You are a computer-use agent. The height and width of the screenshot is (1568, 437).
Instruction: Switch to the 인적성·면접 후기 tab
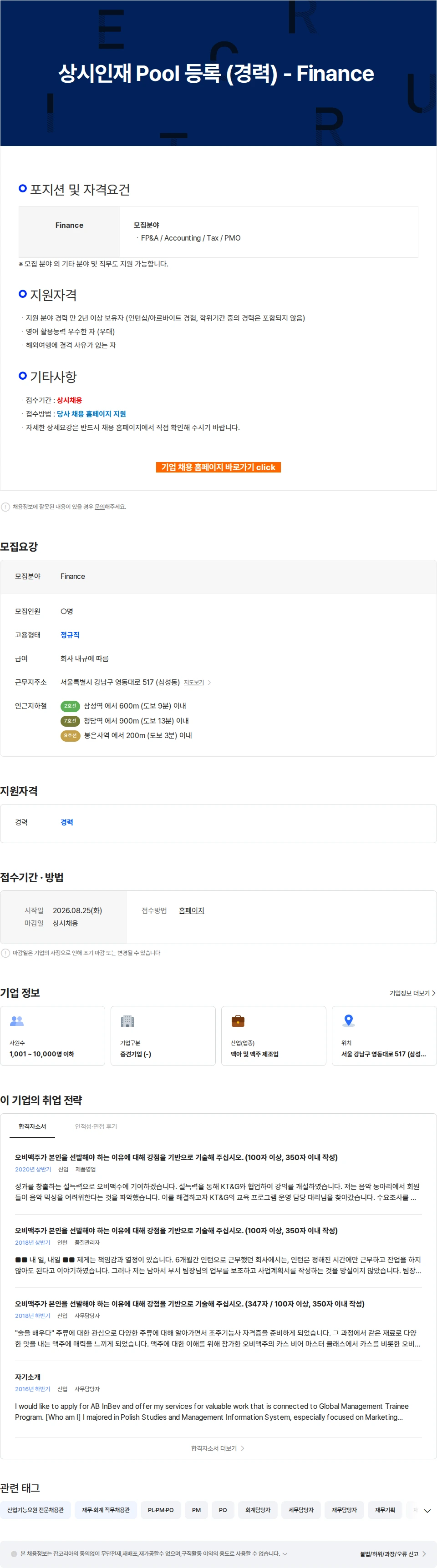97,1127
